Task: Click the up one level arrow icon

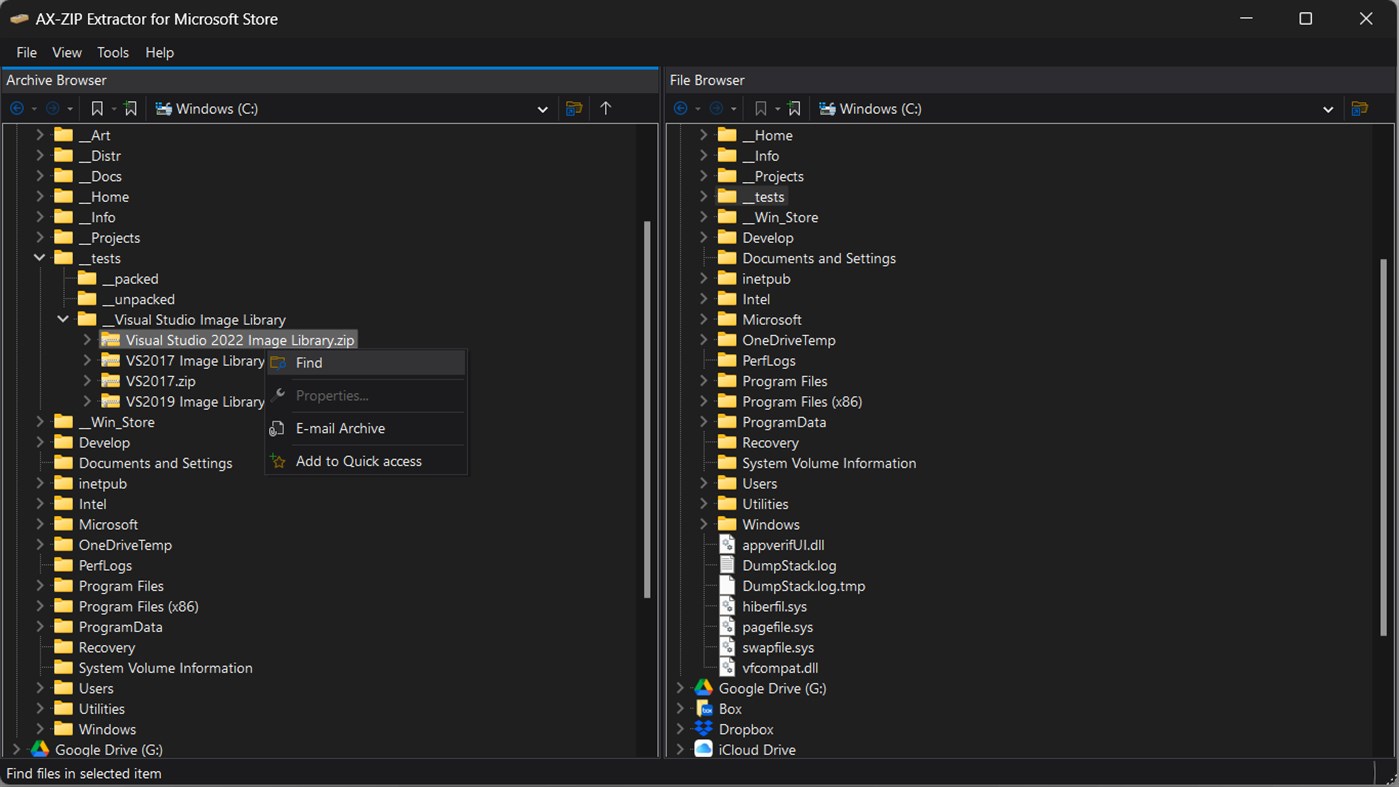Action: [606, 108]
